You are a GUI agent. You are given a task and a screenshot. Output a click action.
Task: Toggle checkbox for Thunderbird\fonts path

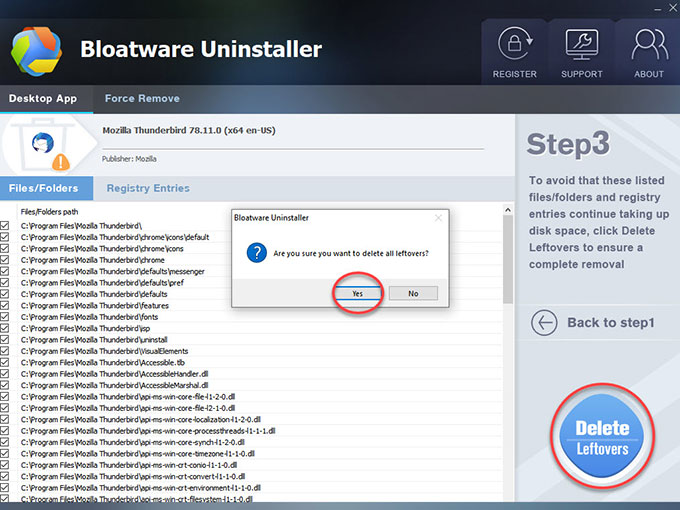[5, 317]
